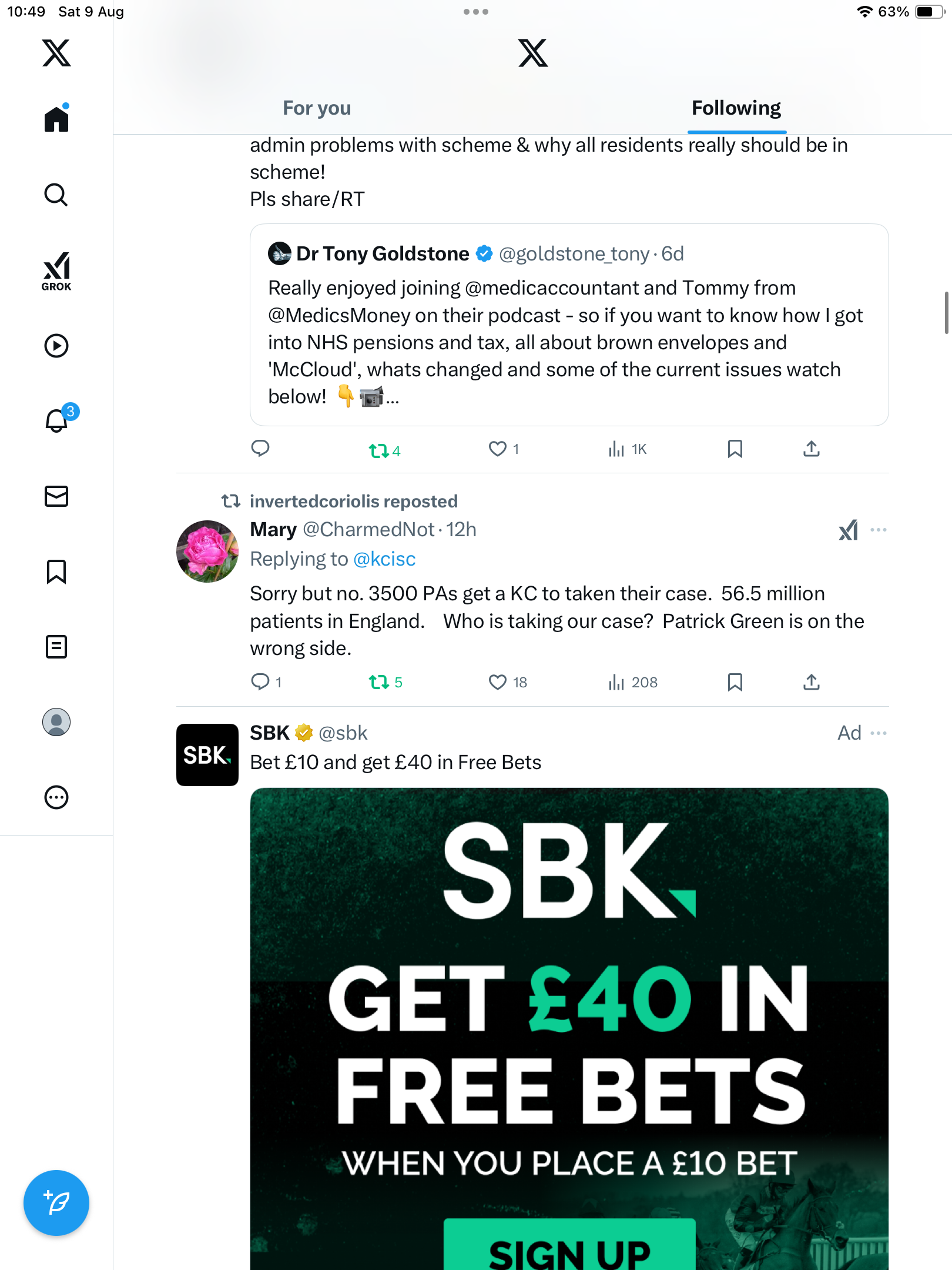
Task: Open Lists icon in sidebar
Action: pyautogui.click(x=56, y=647)
